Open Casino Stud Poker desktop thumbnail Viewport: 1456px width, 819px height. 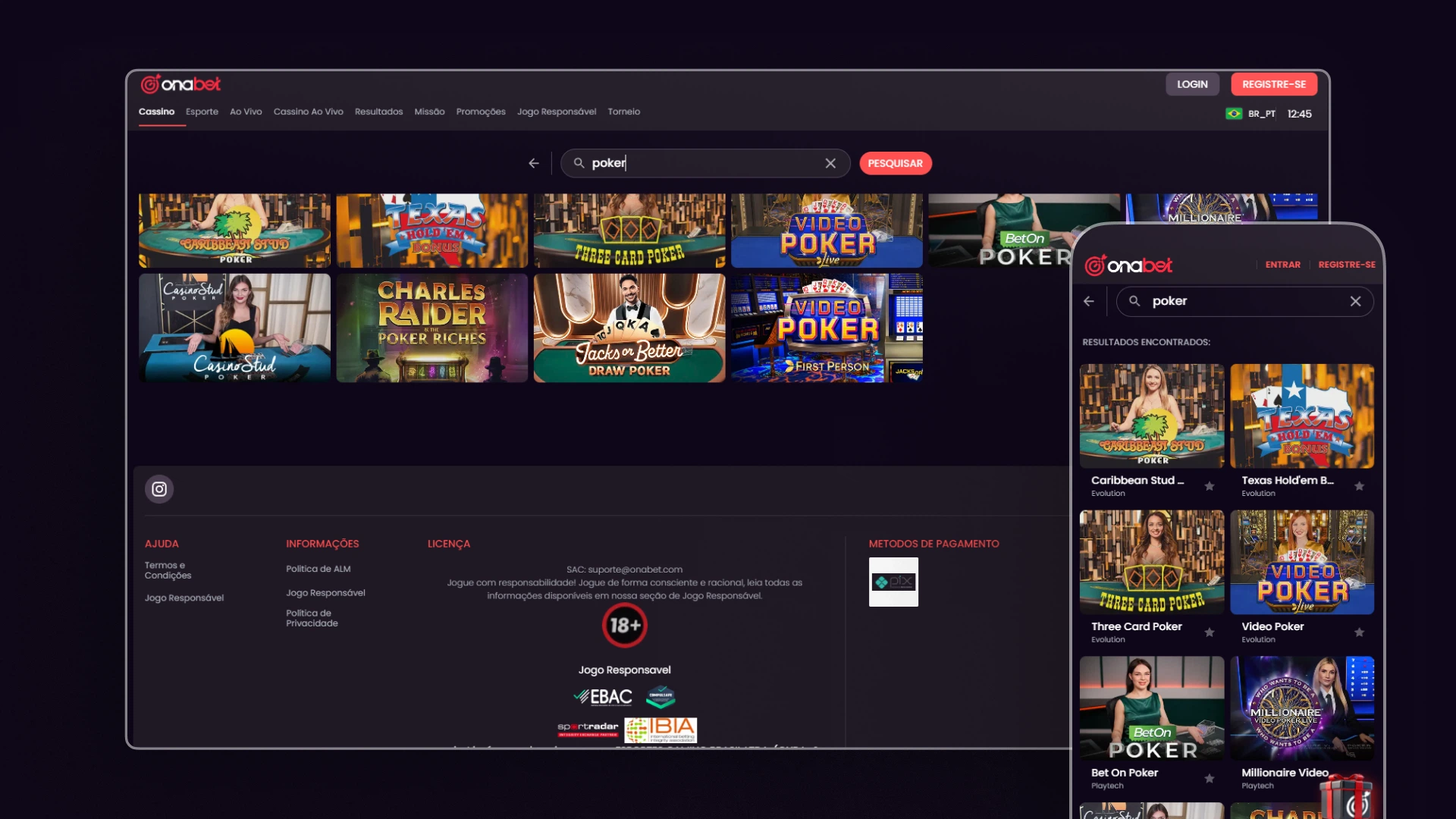click(x=234, y=328)
